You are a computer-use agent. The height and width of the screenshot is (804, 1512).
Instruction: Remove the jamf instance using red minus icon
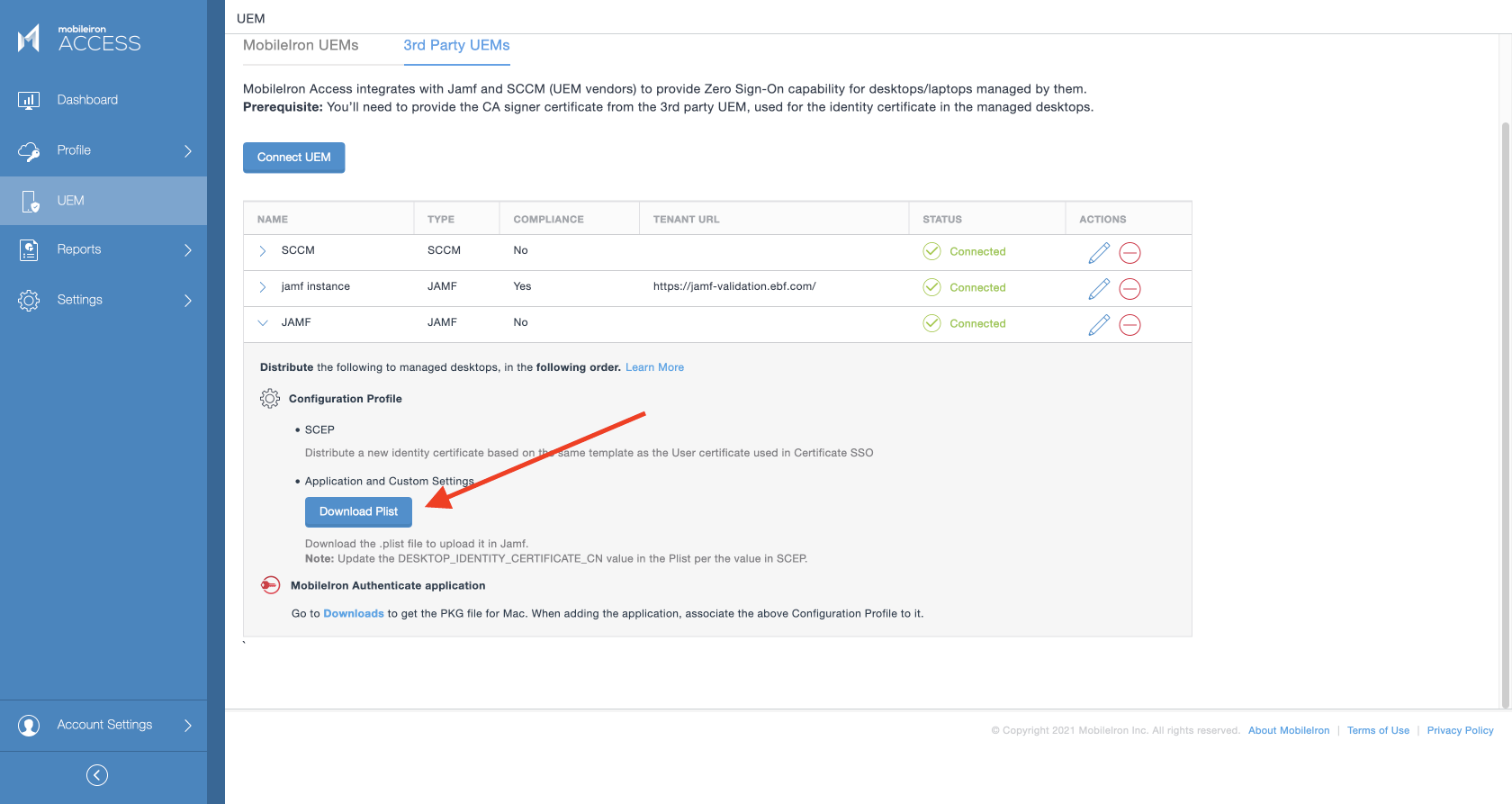(1129, 289)
